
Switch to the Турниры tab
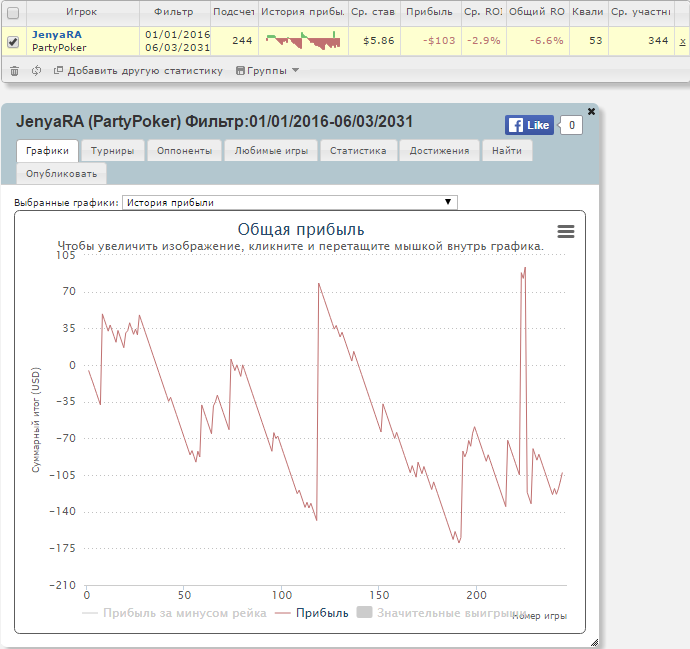[113, 151]
